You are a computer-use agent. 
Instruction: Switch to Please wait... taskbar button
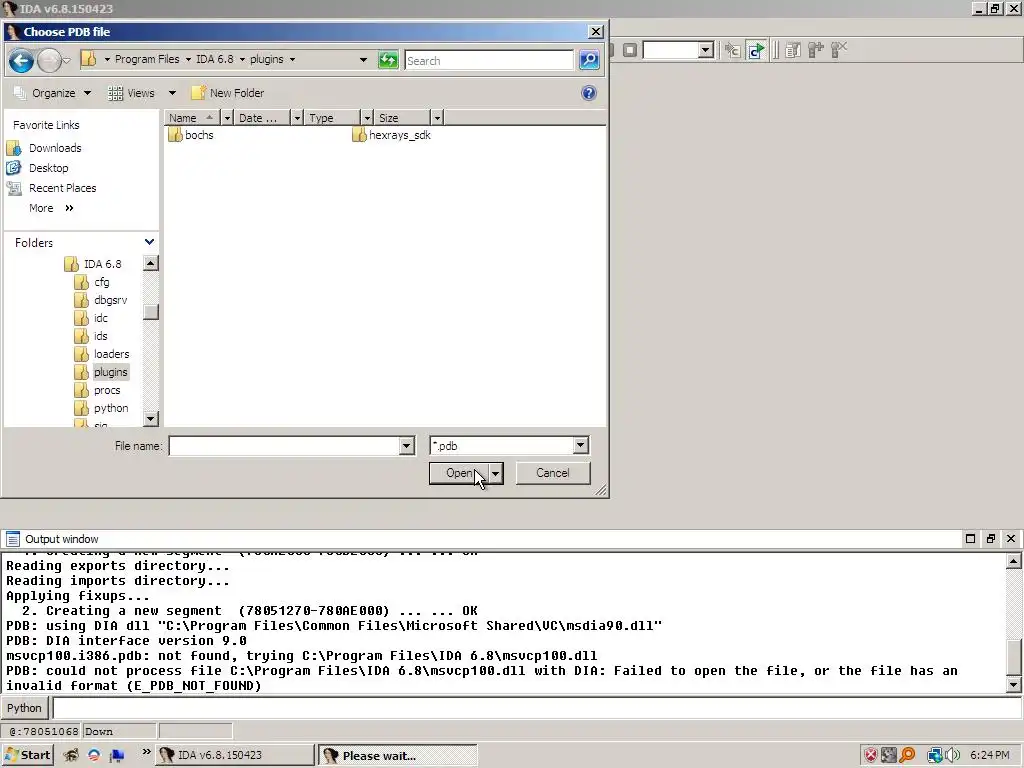coord(398,755)
